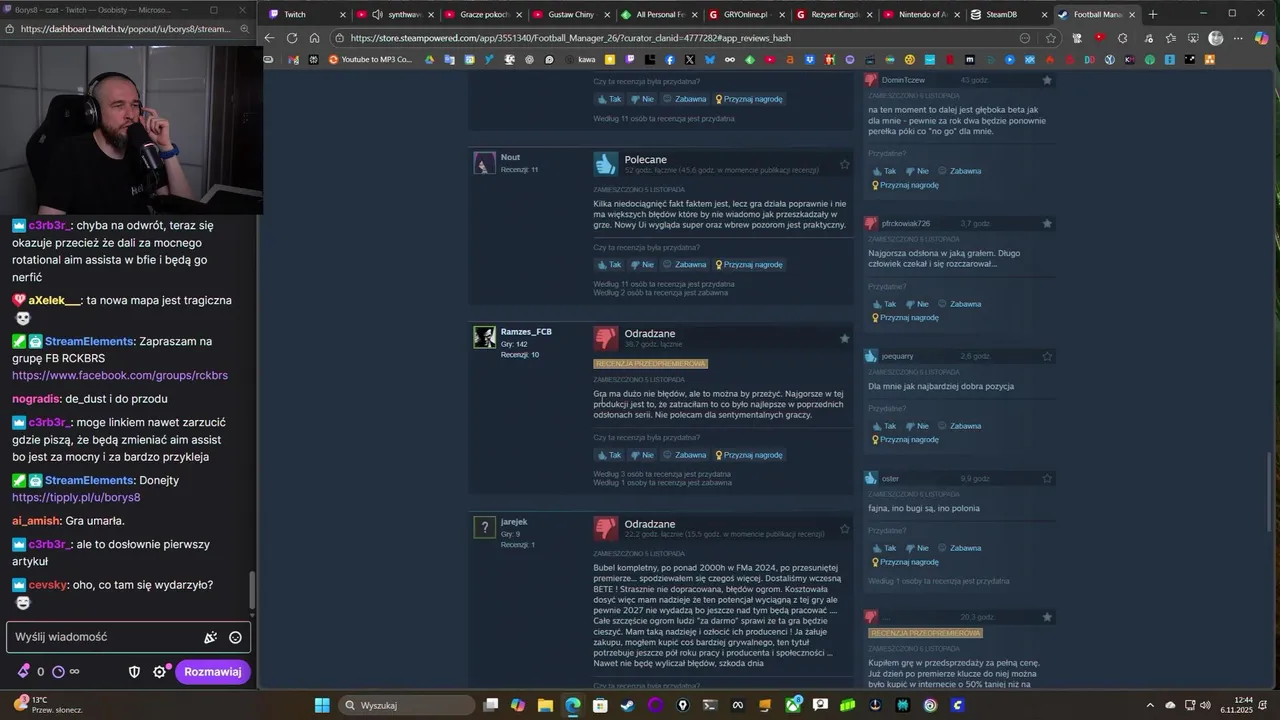Click the Rozmawiaj chat button
This screenshot has height=720, width=1280.
tap(213, 672)
